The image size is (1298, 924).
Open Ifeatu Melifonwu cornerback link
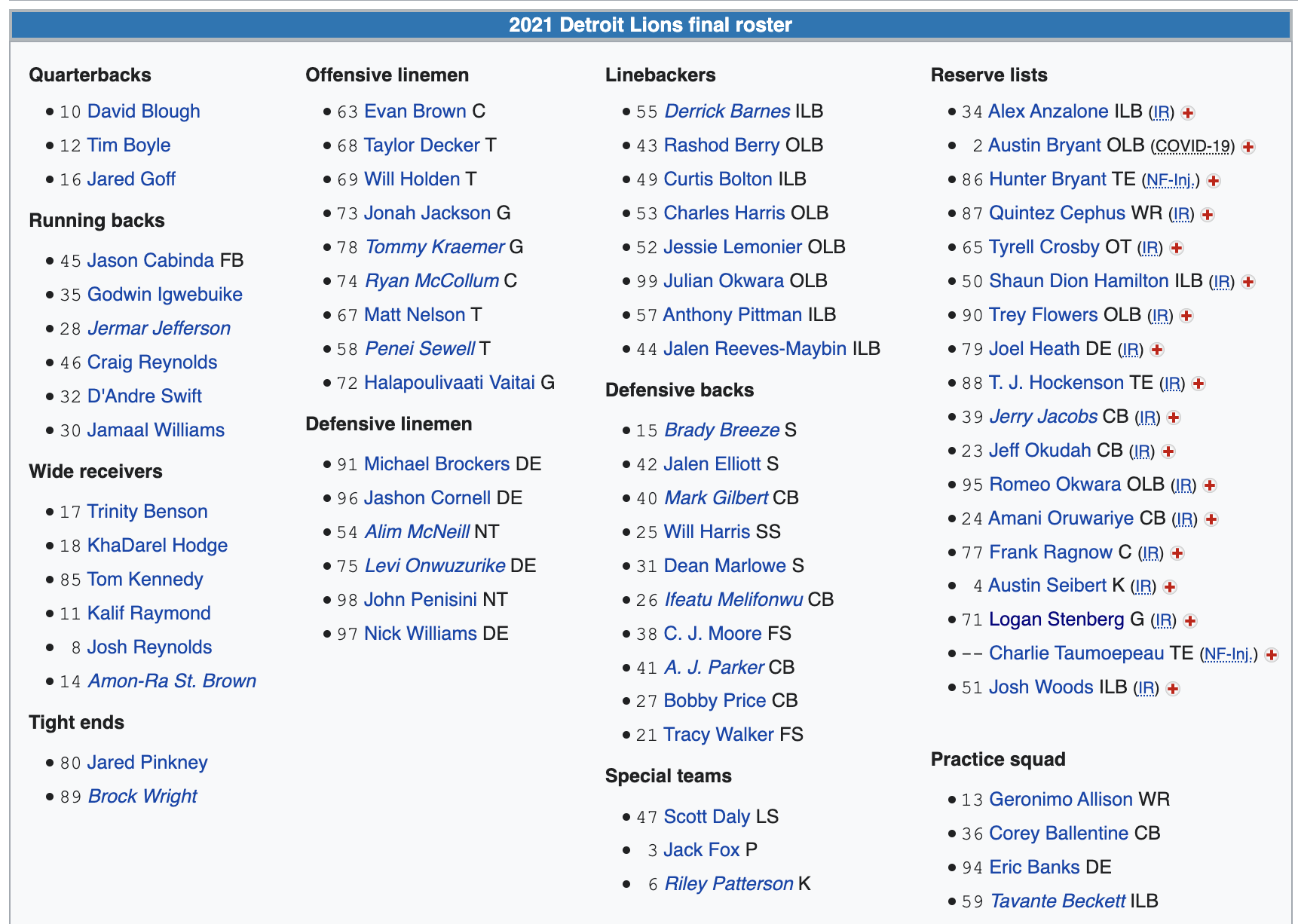[x=733, y=600]
